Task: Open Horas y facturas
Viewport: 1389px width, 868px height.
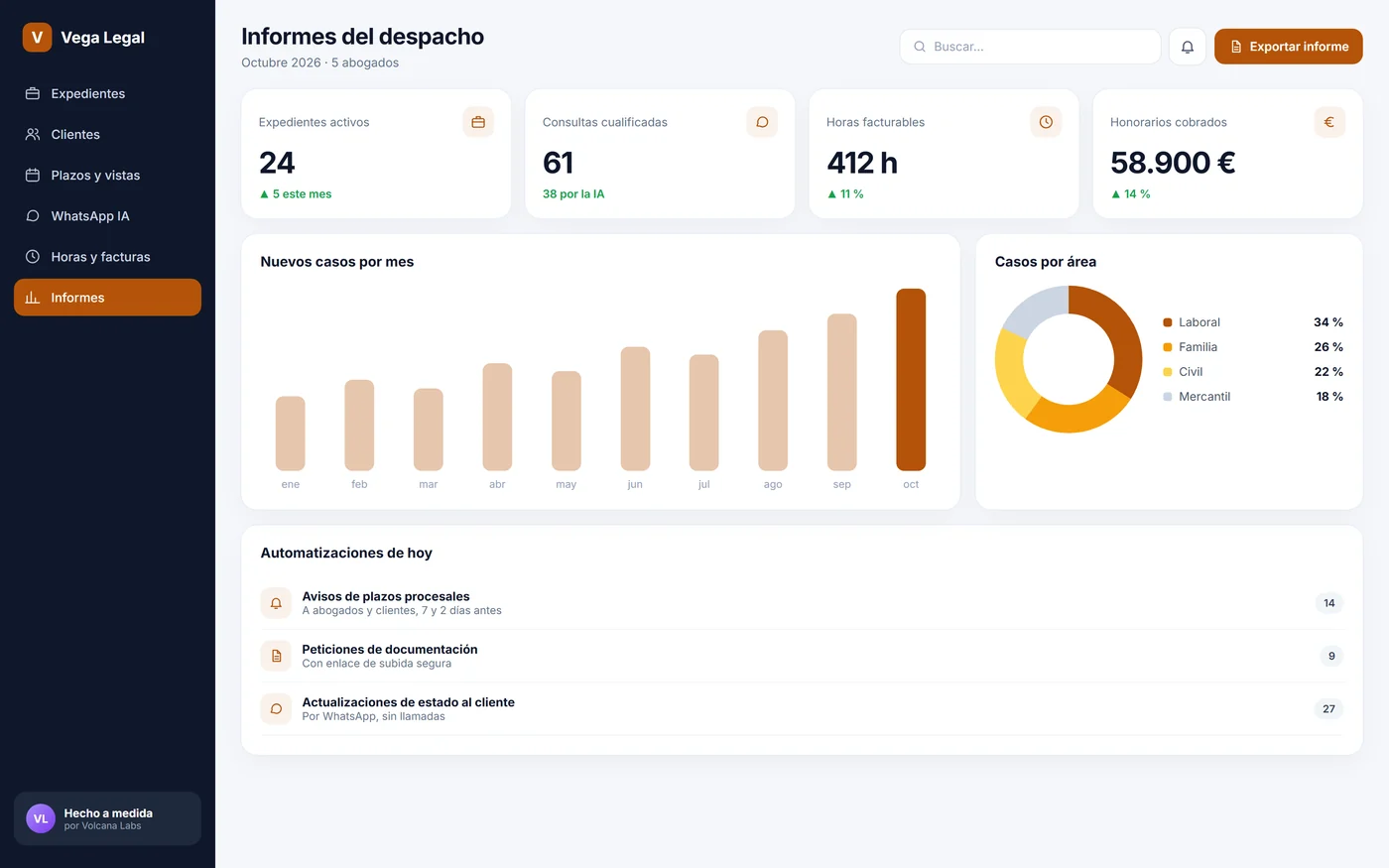Action: pyautogui.click(x=107, y=256)
